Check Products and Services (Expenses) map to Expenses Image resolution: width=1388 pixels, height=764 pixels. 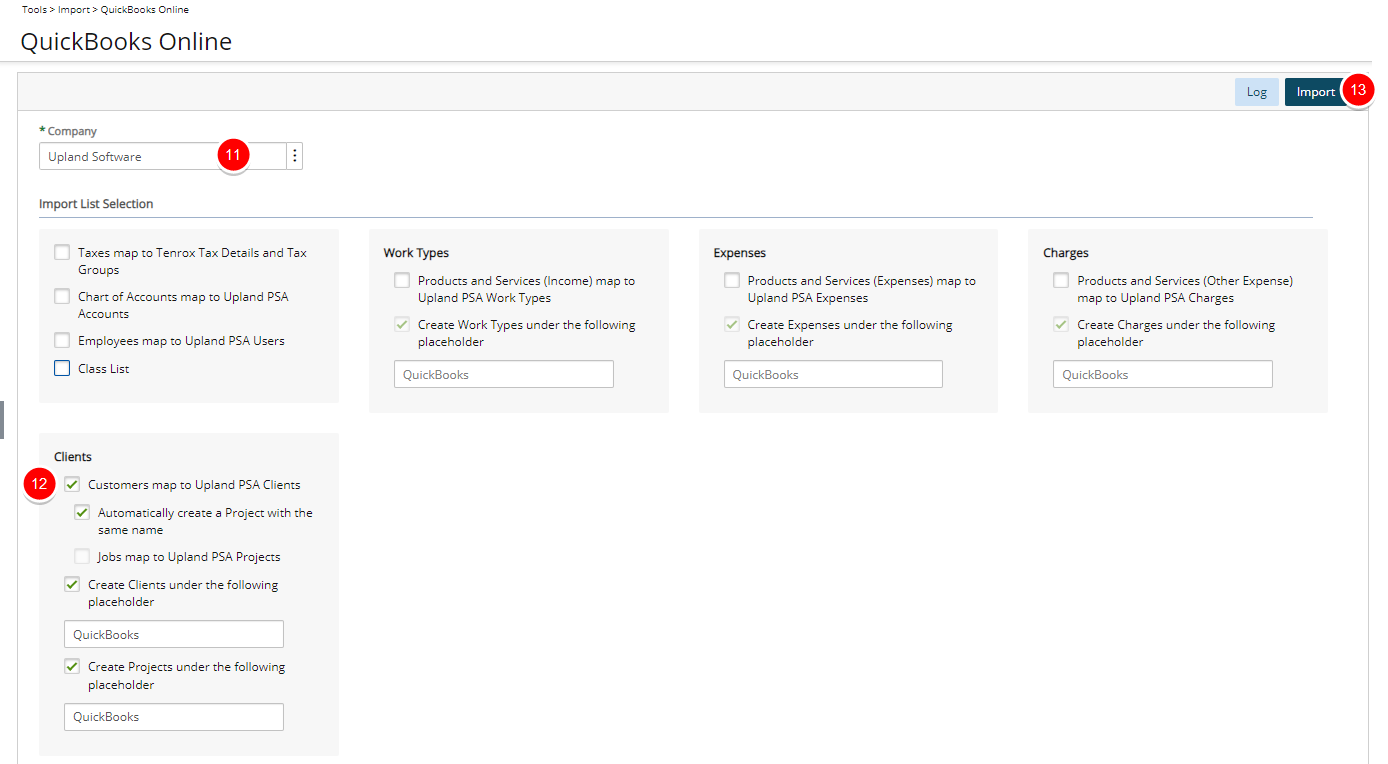(x=732, y=281)
